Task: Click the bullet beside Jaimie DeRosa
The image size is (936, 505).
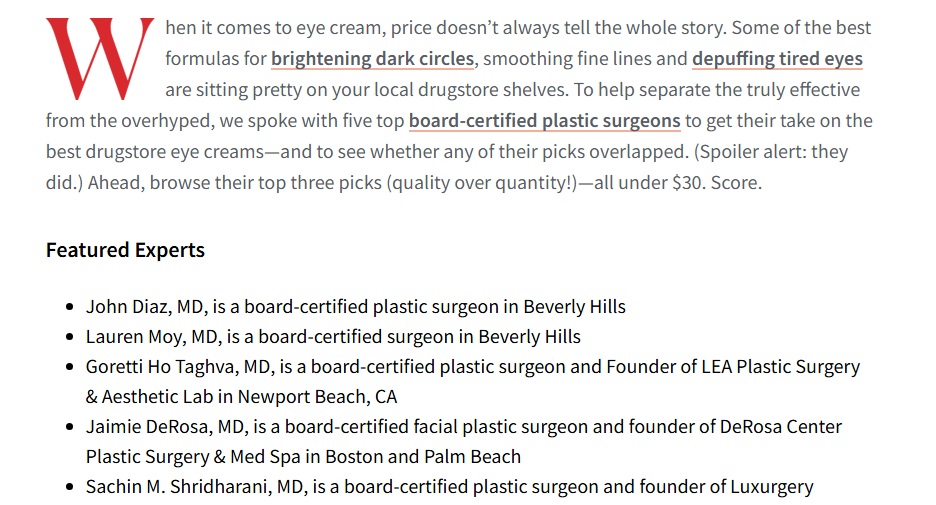Action: click(69, 428)
